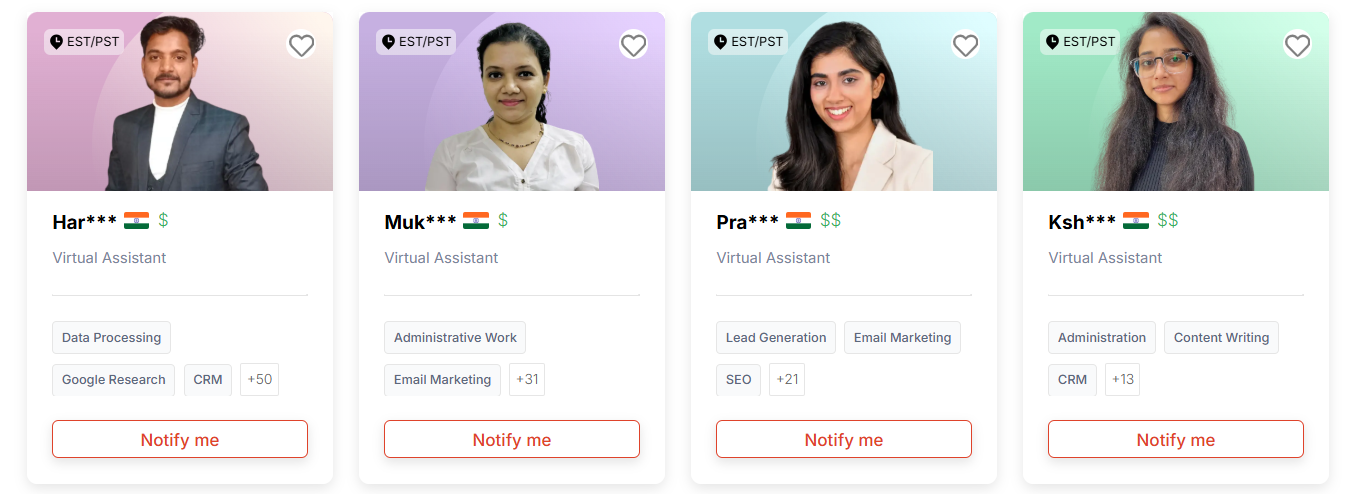
Task: Click the double dollar sign next to Ksh***
Action: click(x=1168, y=220)
